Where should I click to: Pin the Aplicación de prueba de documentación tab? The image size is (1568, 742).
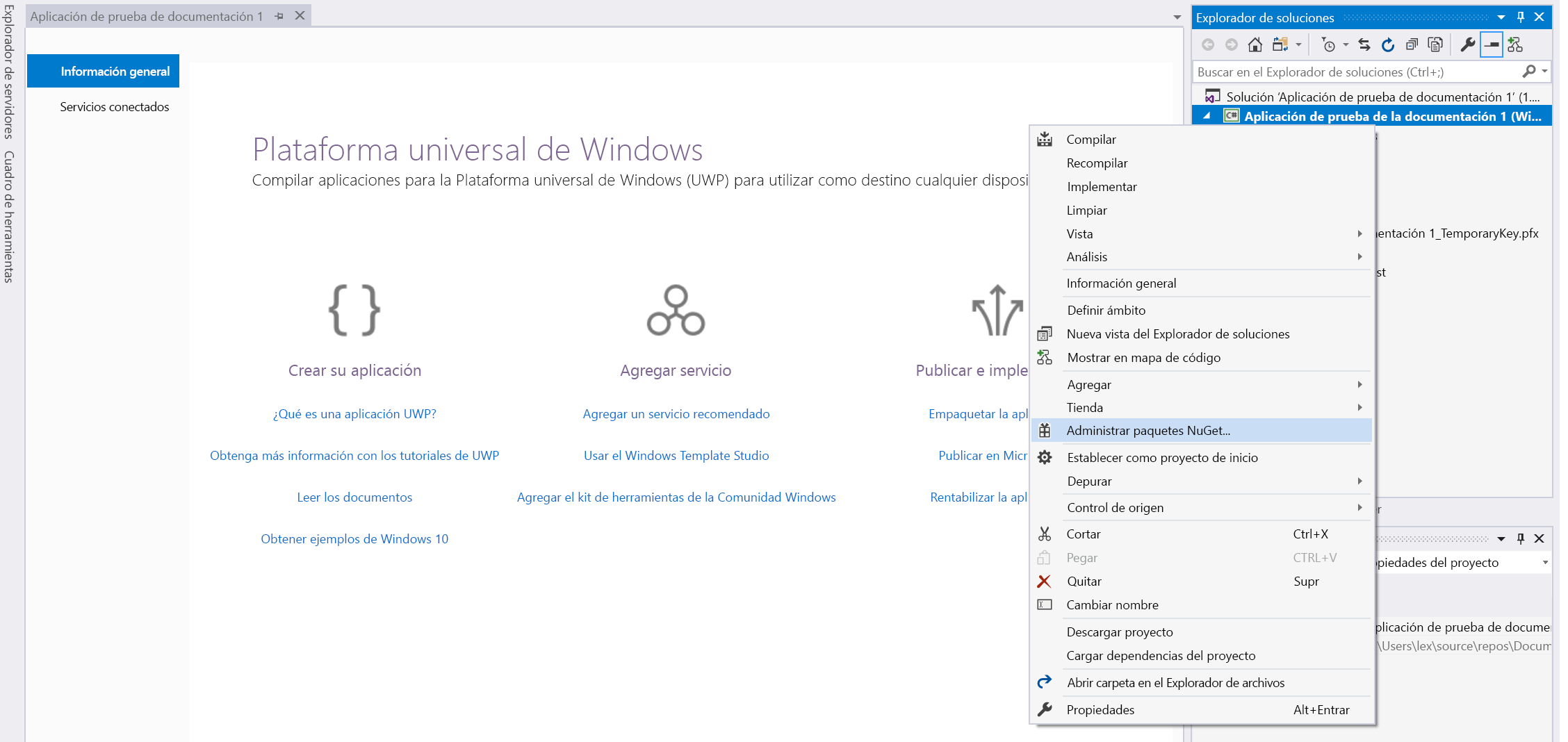(278, 15)
